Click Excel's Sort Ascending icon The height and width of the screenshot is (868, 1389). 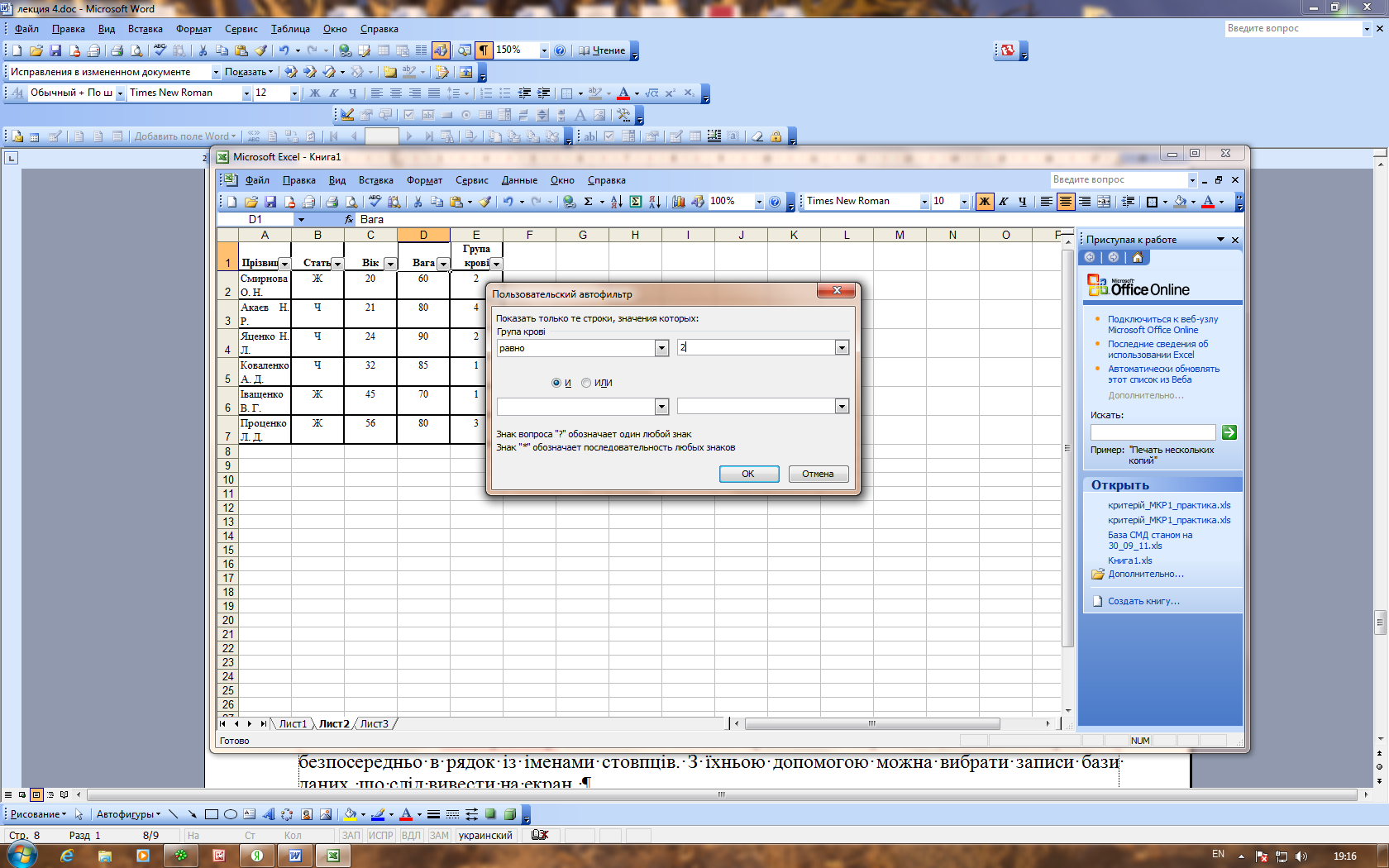point(616,201)
